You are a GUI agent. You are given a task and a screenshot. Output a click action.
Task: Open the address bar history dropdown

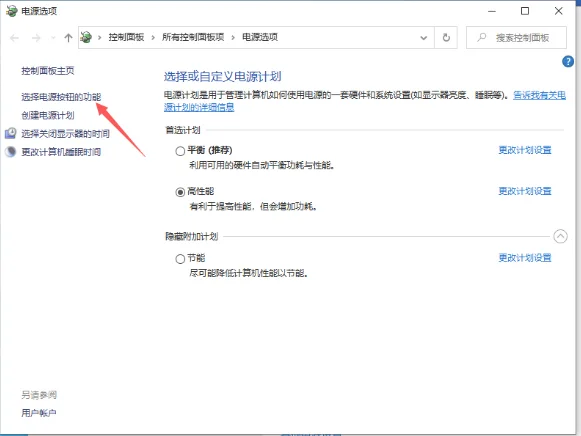pos(424,38)
